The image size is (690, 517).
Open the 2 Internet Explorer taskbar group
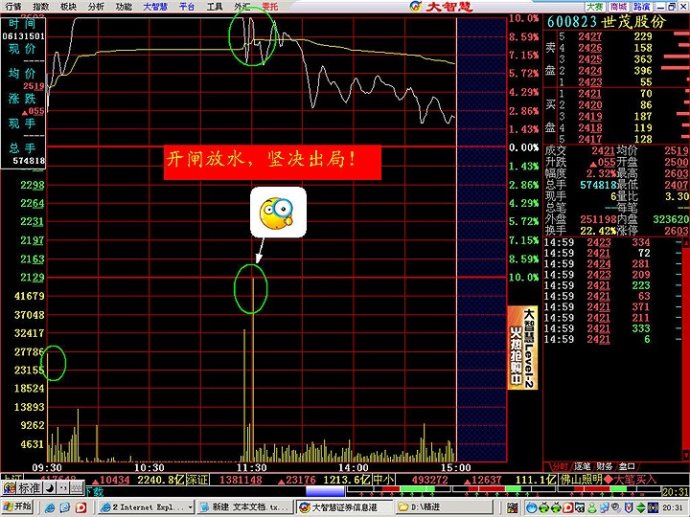(x=146, y=507)
